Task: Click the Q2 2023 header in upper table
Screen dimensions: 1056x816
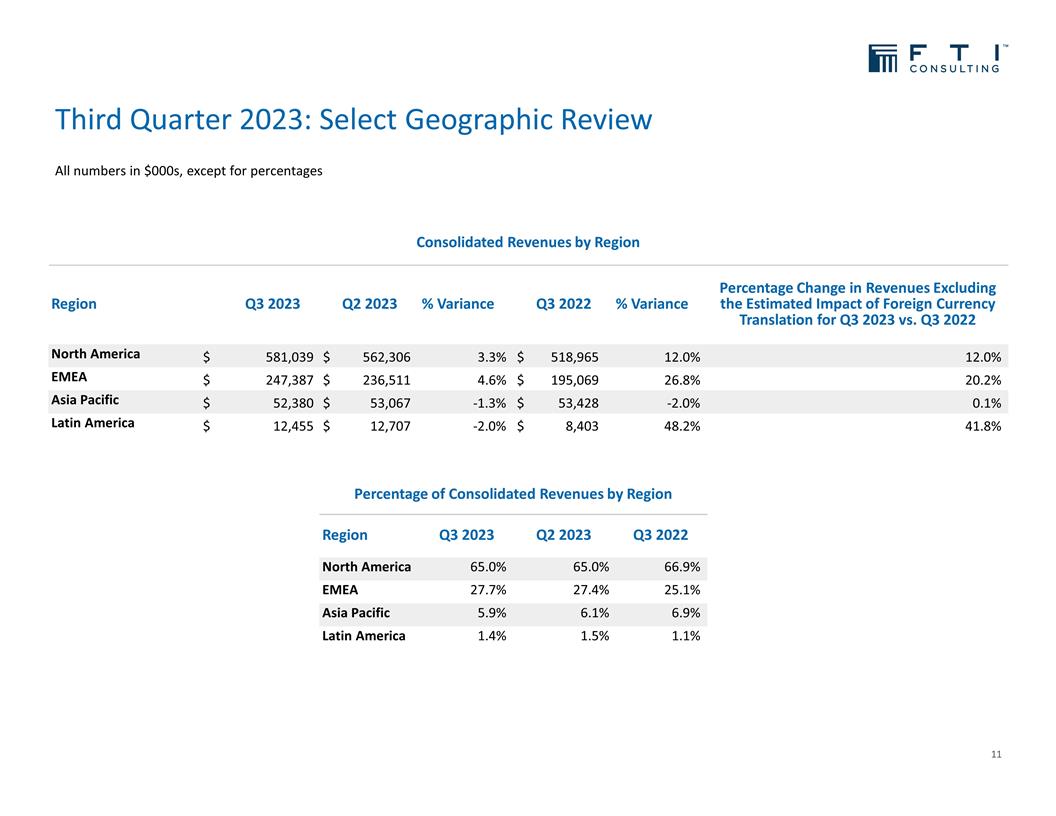Action: click(369, 304)
